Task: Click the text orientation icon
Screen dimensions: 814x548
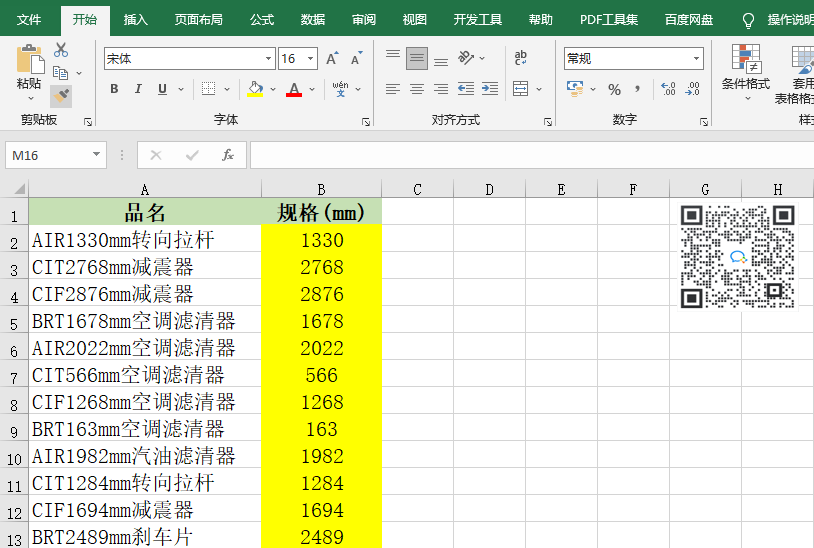Action: [466, 58]
